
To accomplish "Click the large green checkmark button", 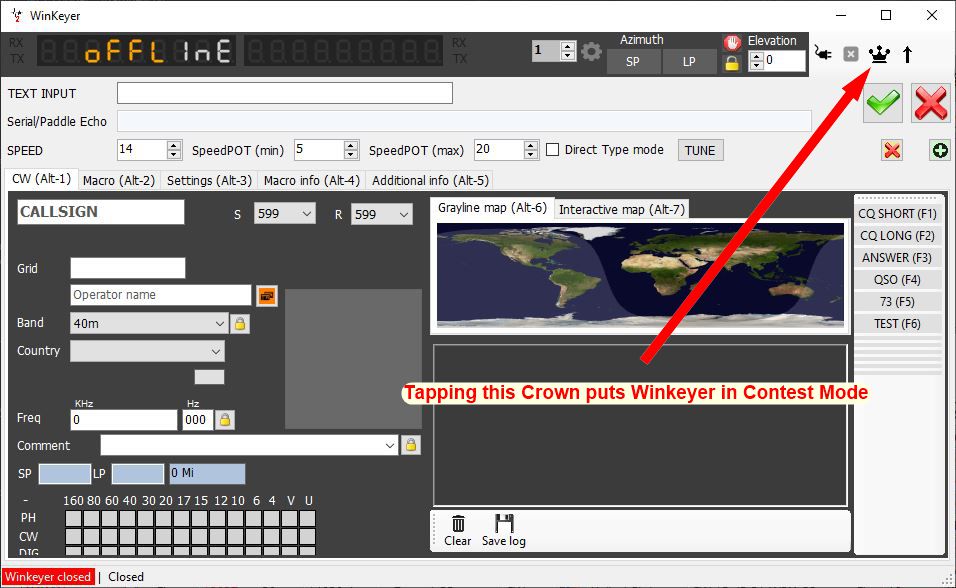I will click(x=883, y=102).
